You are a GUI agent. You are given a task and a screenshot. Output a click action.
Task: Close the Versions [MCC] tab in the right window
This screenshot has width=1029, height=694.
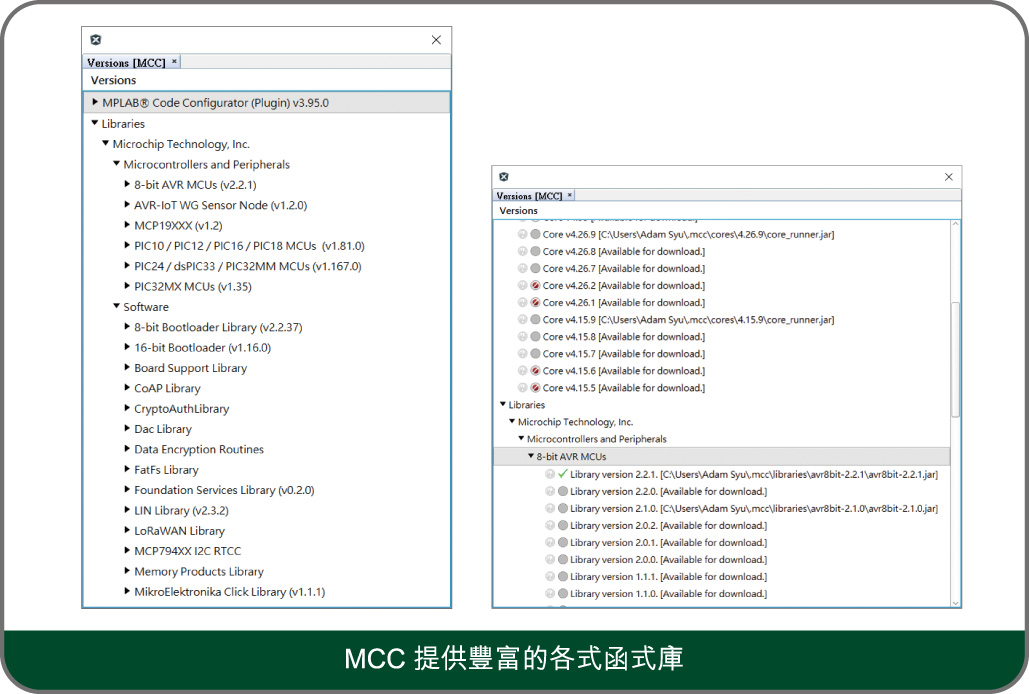tap(570, 196)
